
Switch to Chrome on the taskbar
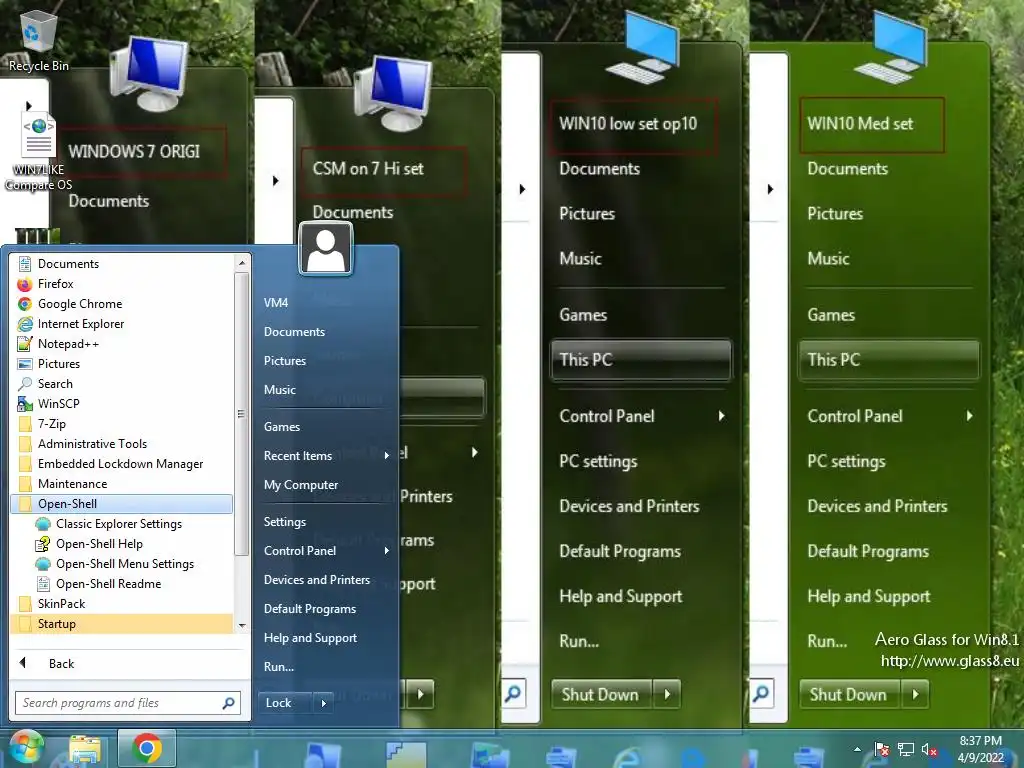(147, 748)
